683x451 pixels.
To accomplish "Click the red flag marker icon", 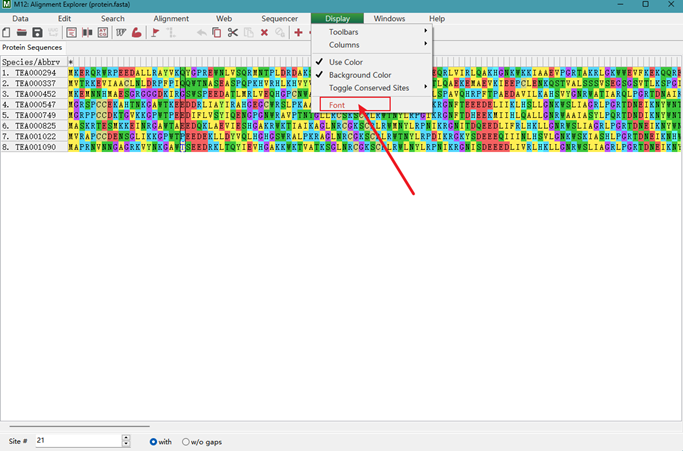I will pos(155,33).
